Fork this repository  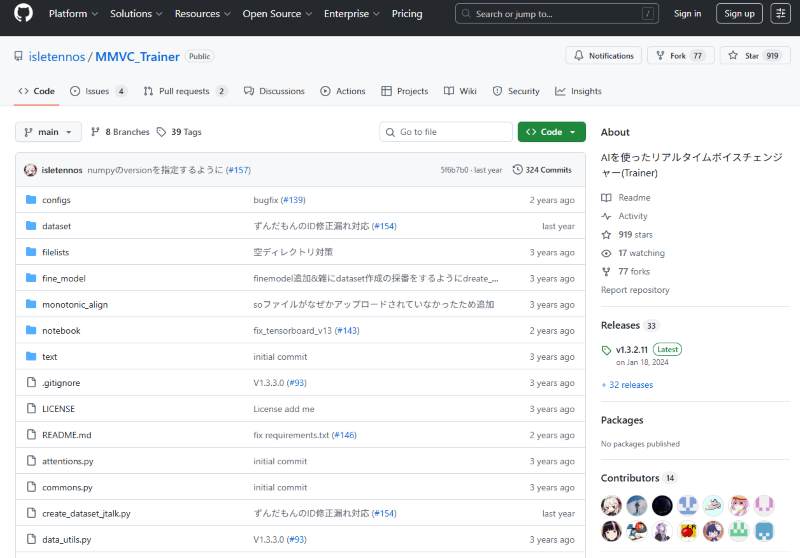tap(683, 56)
